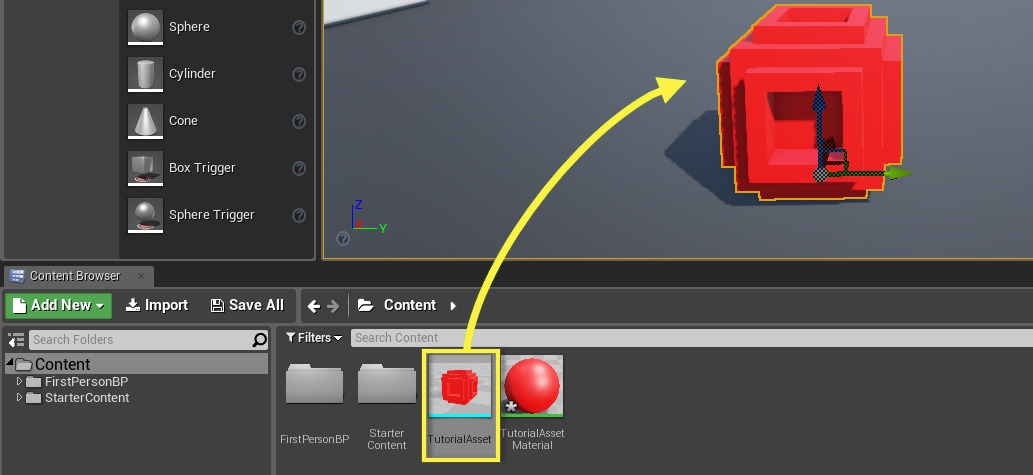Click the Sphere label in list
This screenshot has width=1033, height=475.
[189, 27]
